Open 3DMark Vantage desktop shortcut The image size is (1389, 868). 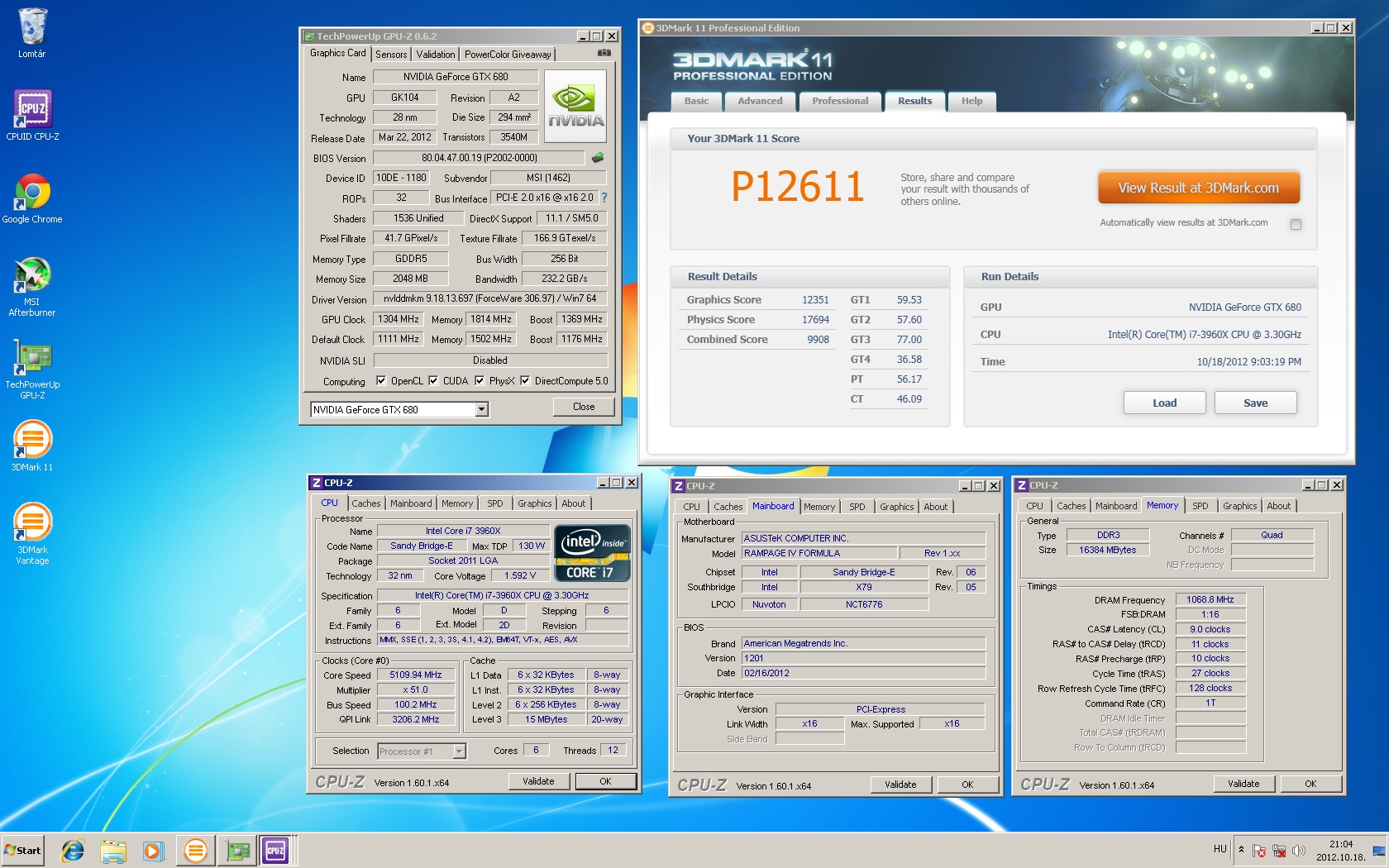pyautogui.click(x=32, y=534)
